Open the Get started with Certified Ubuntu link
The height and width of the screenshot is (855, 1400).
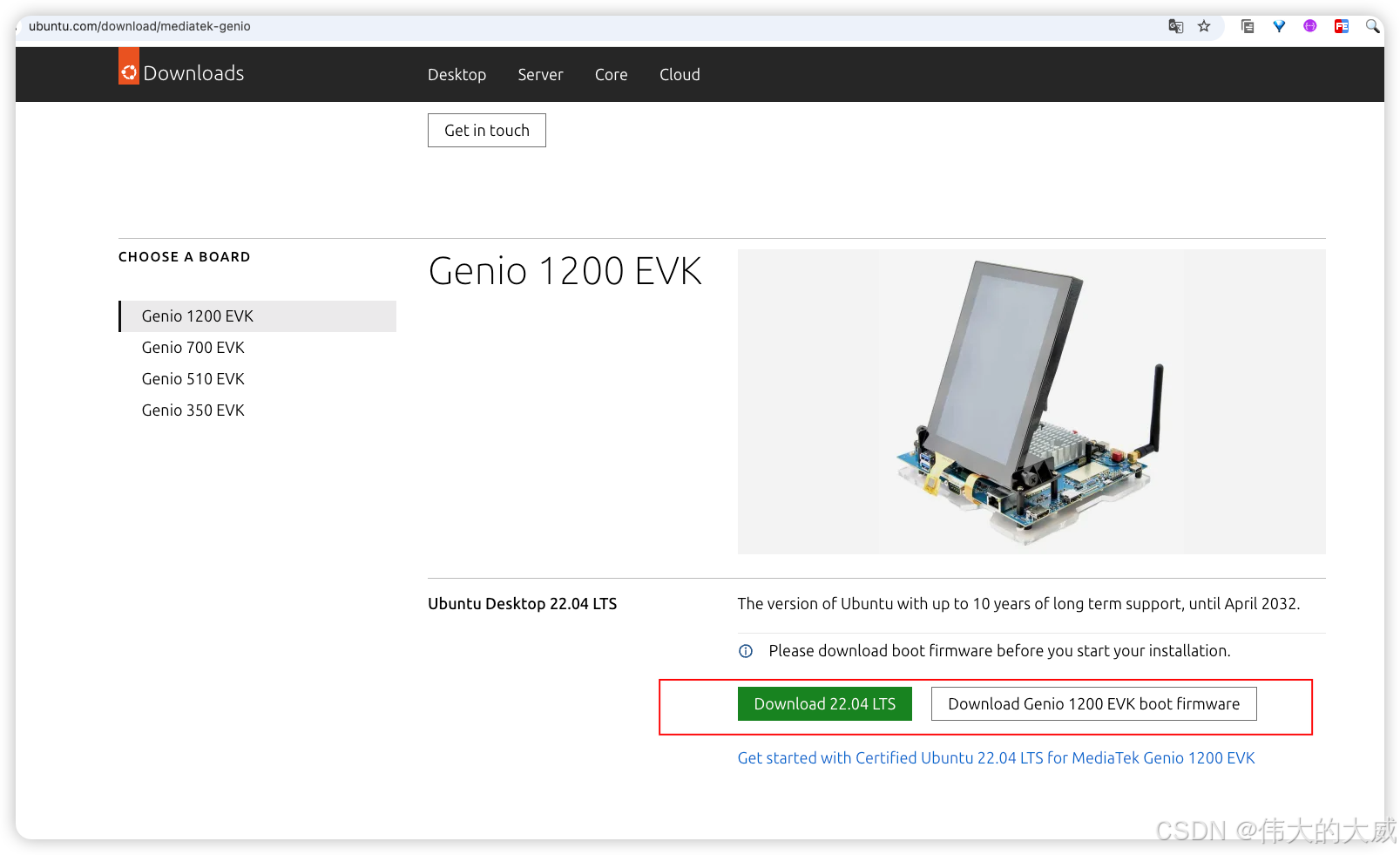996,758
